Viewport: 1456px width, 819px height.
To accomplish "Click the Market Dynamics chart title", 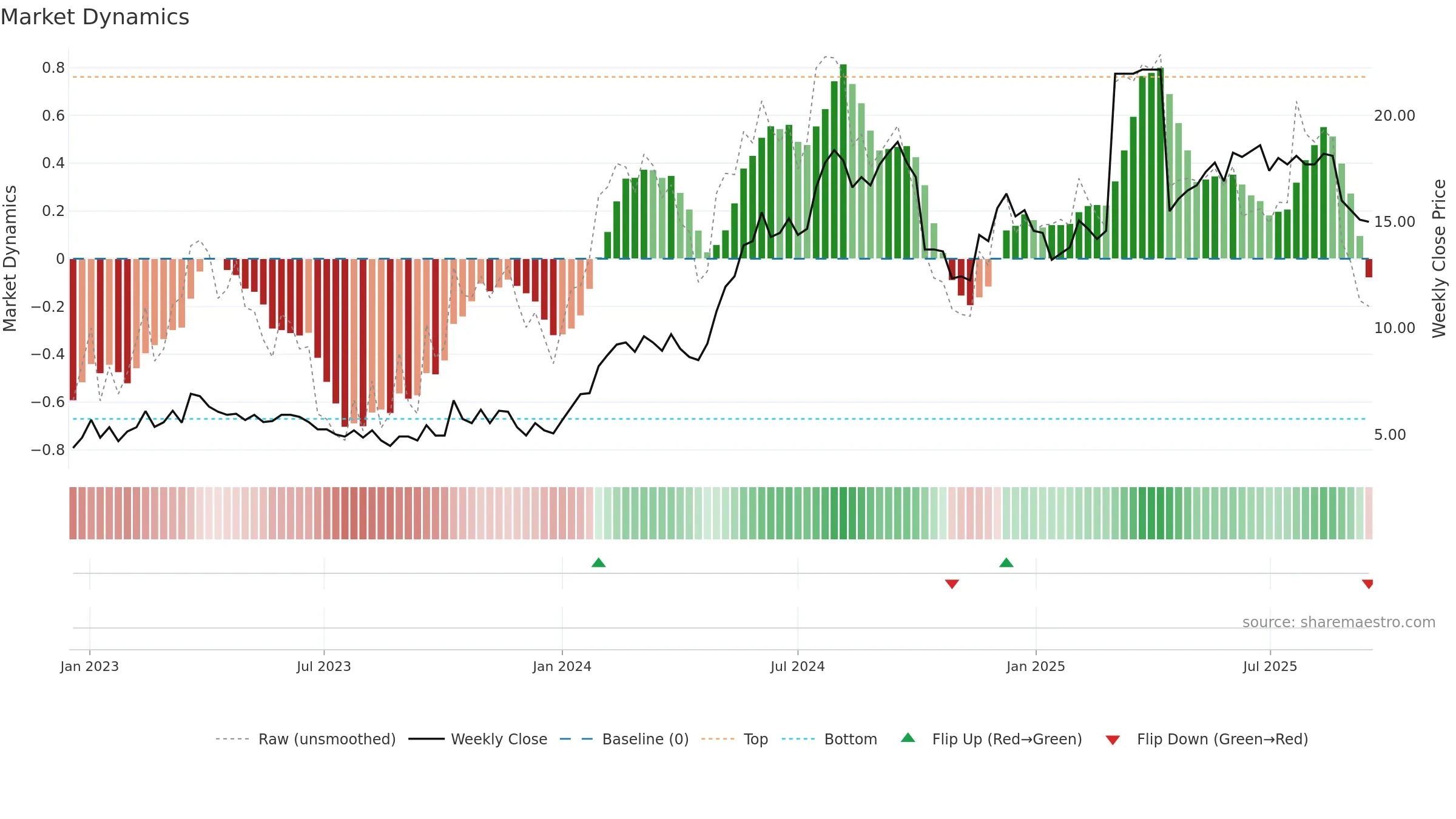I will click(95, 17).
